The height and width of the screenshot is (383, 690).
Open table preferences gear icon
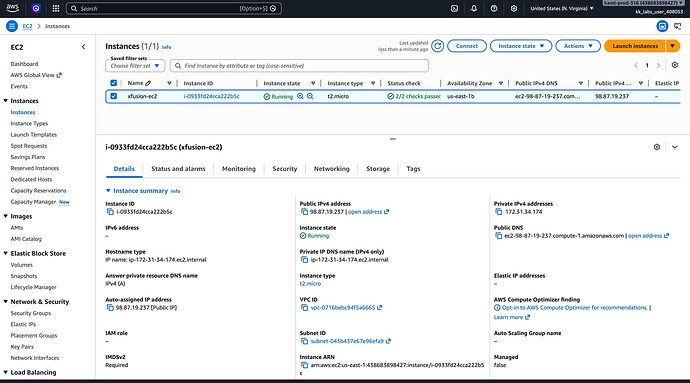coord(675,65)
